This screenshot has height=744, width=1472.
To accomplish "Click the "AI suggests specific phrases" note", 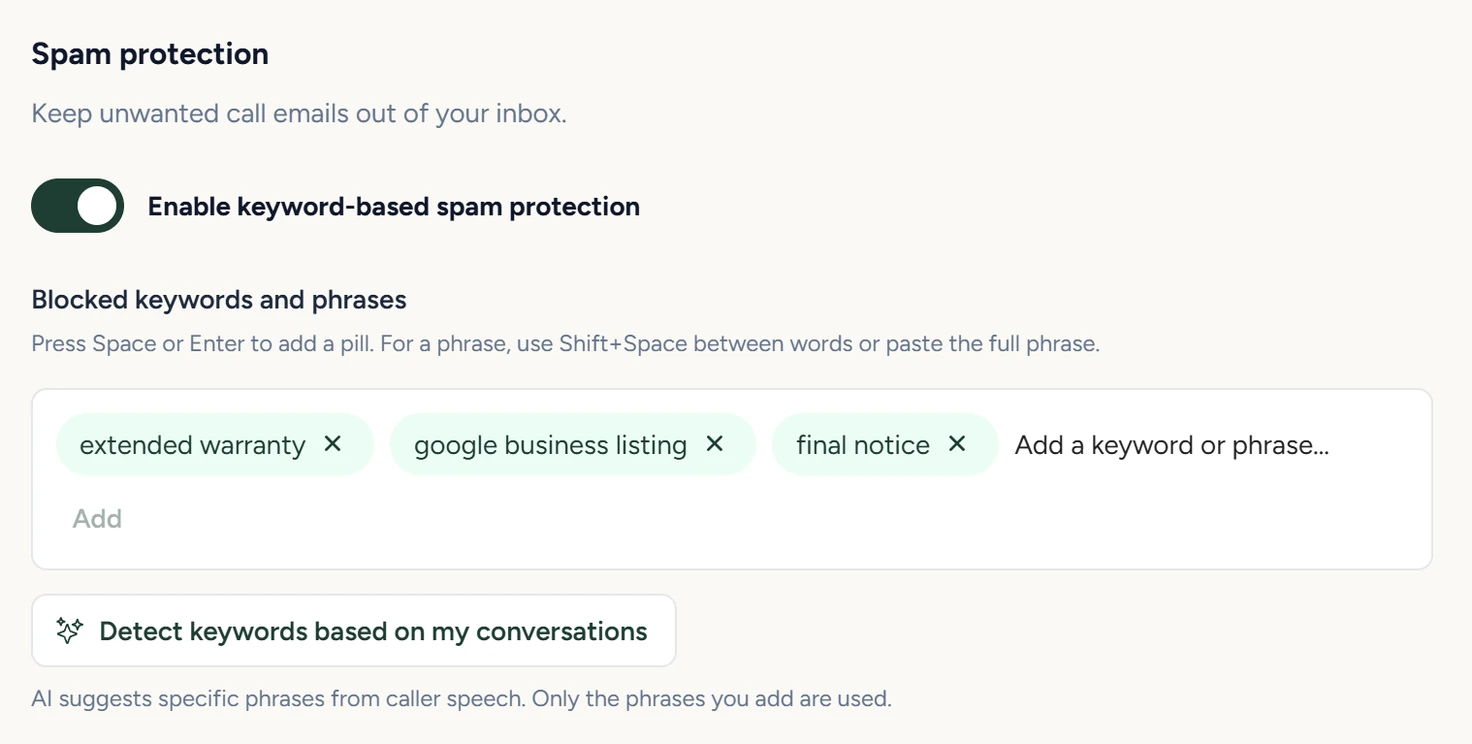I will (461, 698).
